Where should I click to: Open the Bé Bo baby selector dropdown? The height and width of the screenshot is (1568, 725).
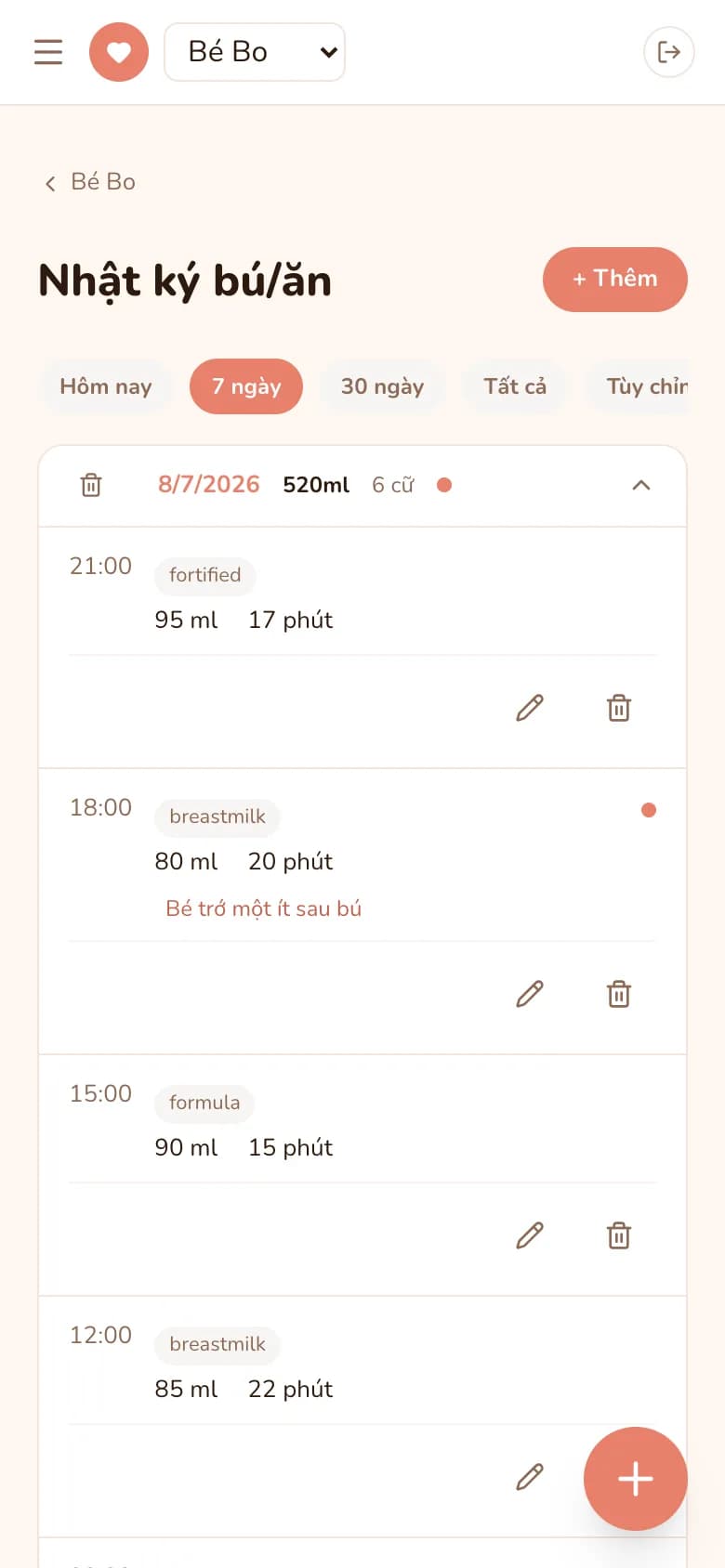point(255,52)
